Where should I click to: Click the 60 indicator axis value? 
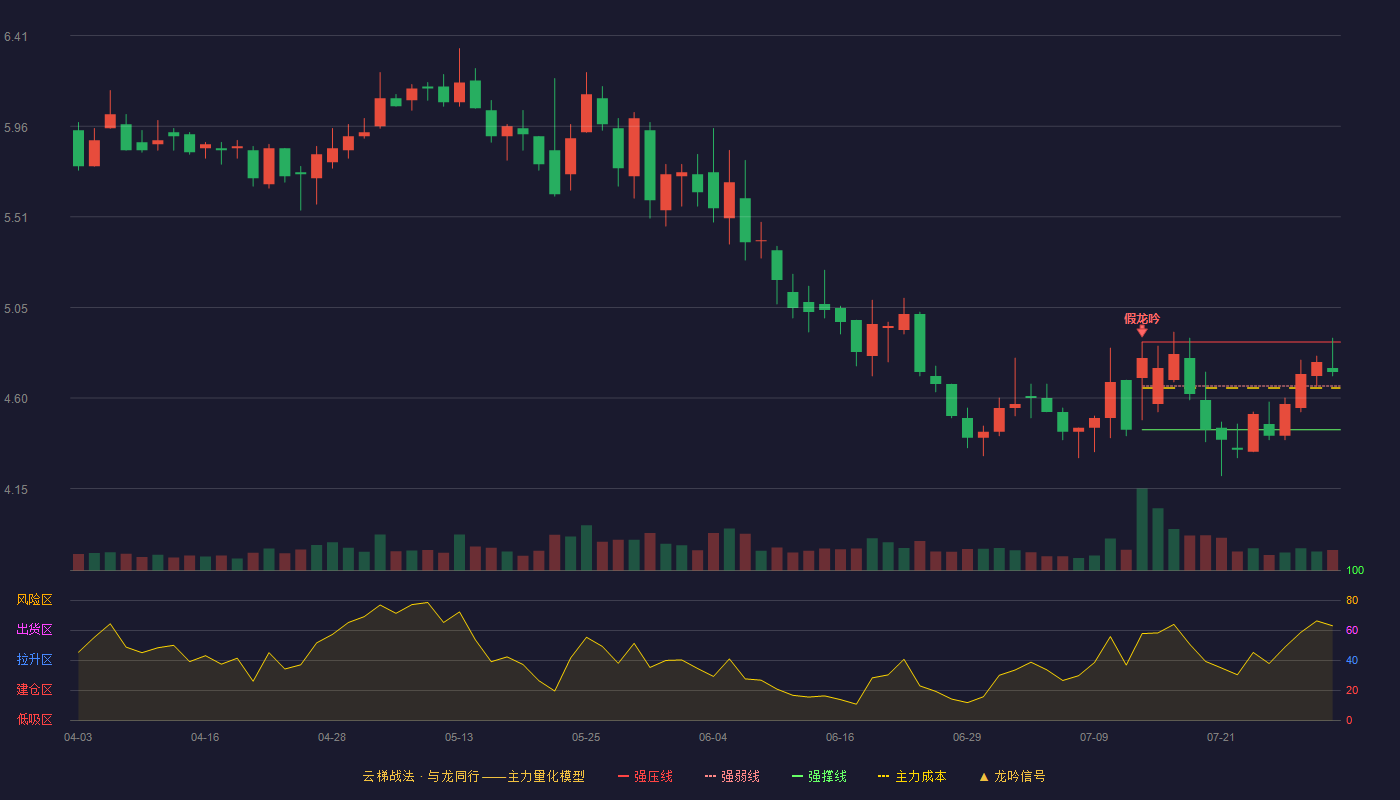coord(1352,630)
